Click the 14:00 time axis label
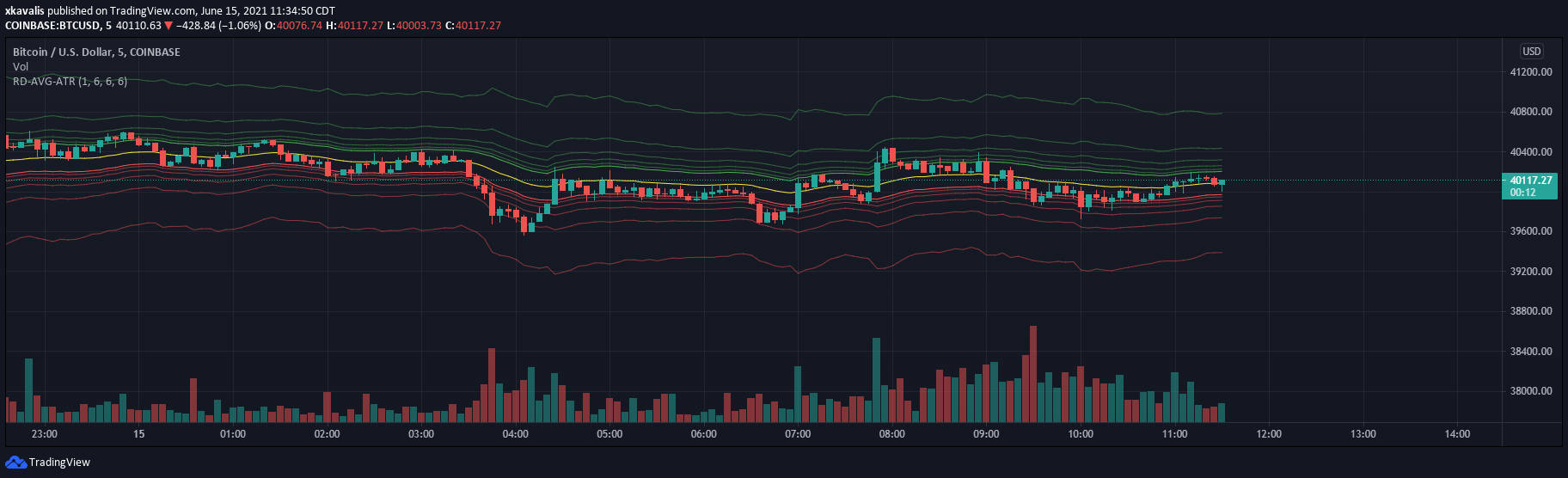The width and height of the screenshot is (1568, 478). 1457,434
